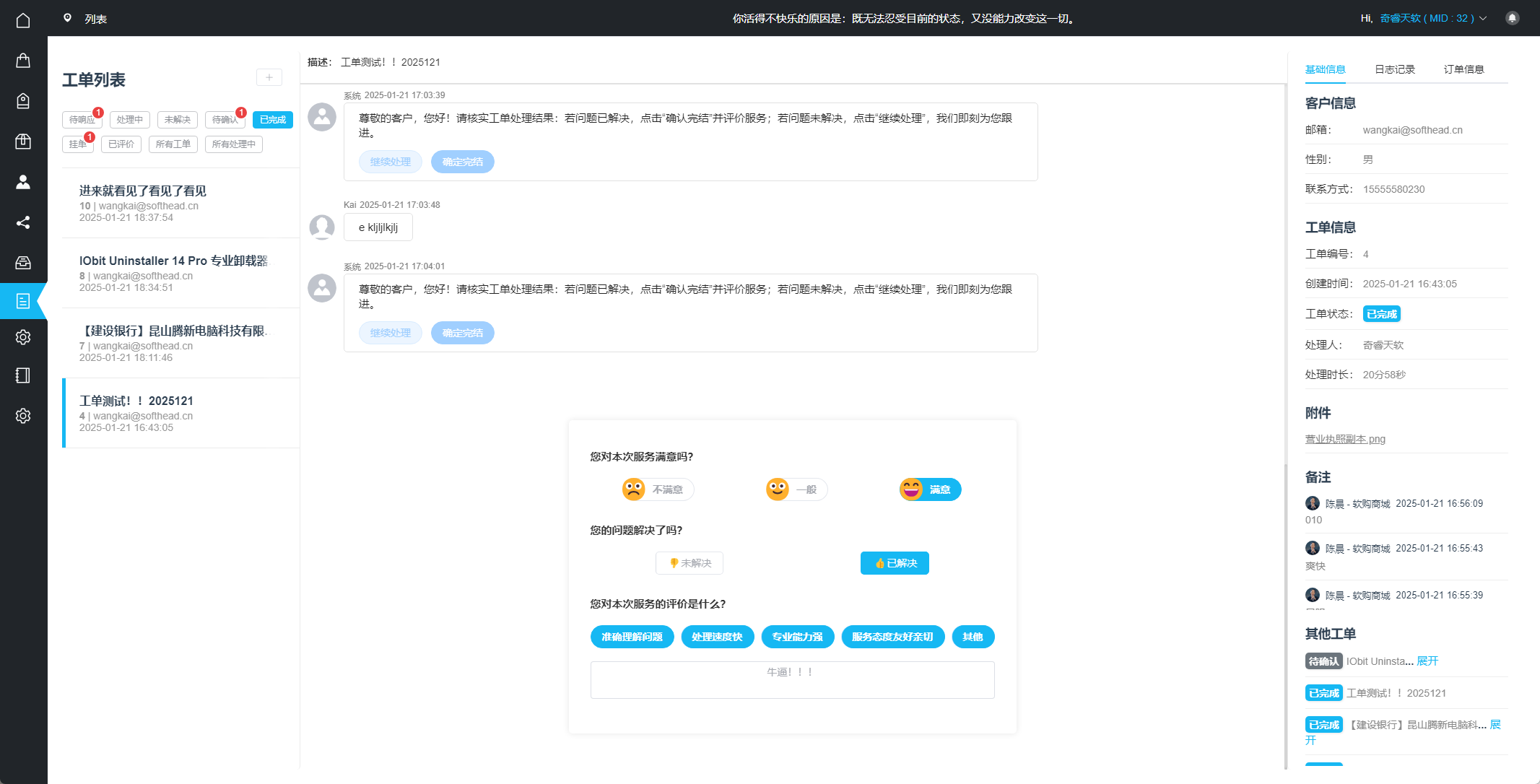The image size is (1540, 784).
Task: Click the share icon in the sidebar
Action: coord(23,222)
